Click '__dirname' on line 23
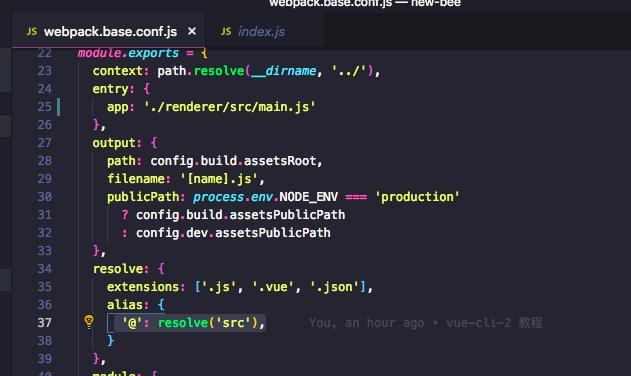This screenshot has height=376, width=631. pos(284,71)
